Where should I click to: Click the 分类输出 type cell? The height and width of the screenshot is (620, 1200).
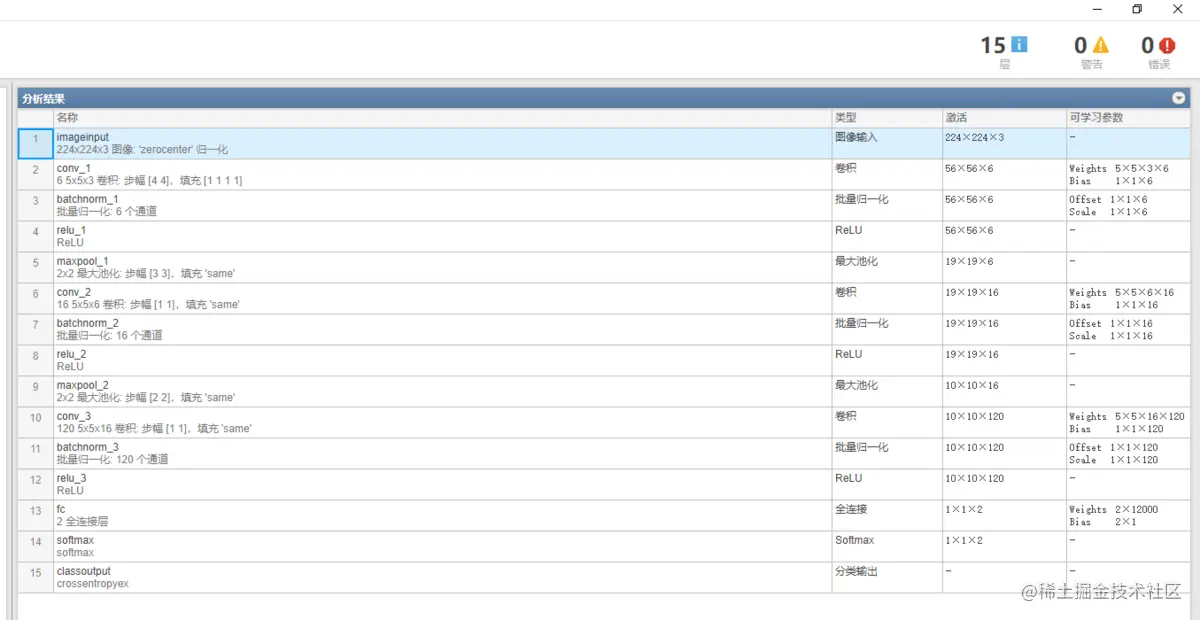click(x=887, y=577)
